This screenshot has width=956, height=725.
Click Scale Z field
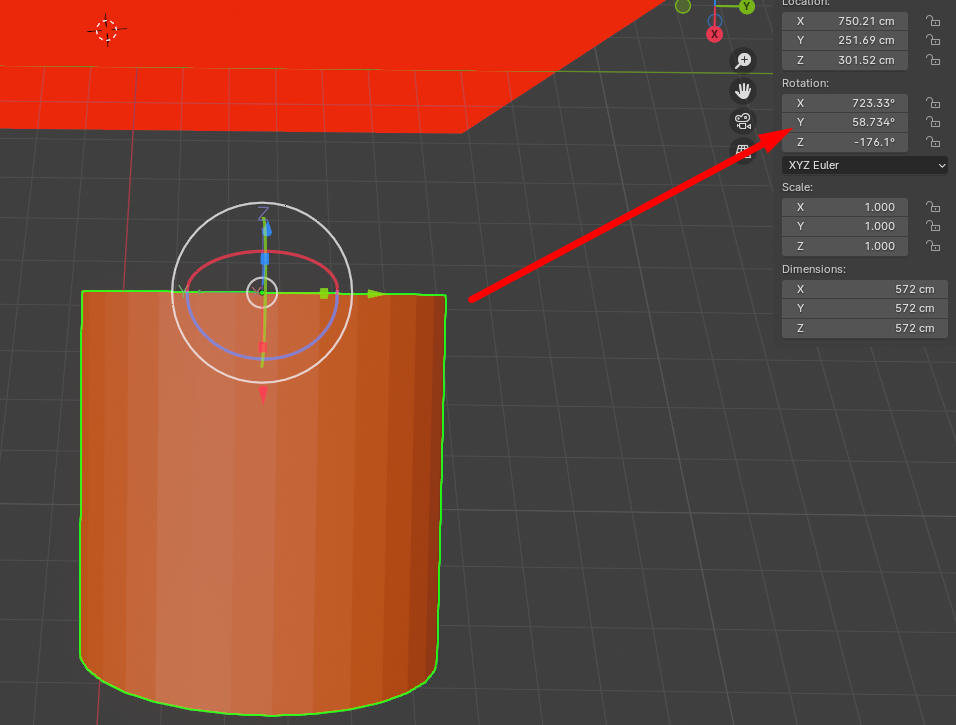coord(845,246)
